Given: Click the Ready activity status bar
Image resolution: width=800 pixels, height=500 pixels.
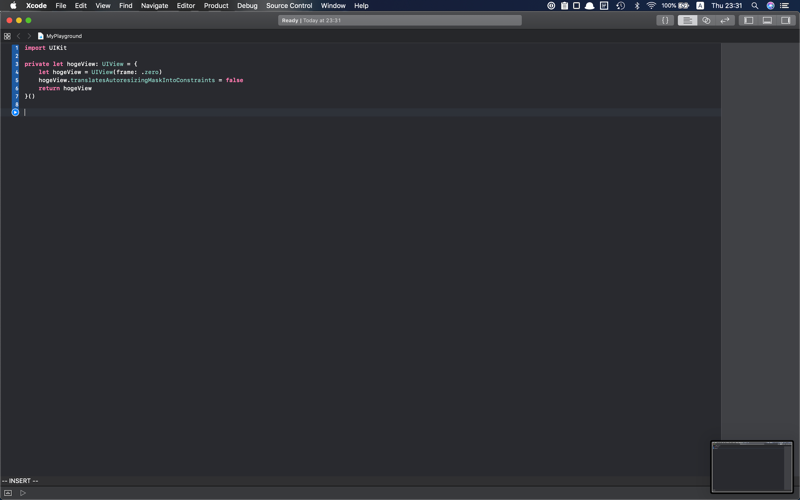Looking at the screenshot, I should [400, 20].
